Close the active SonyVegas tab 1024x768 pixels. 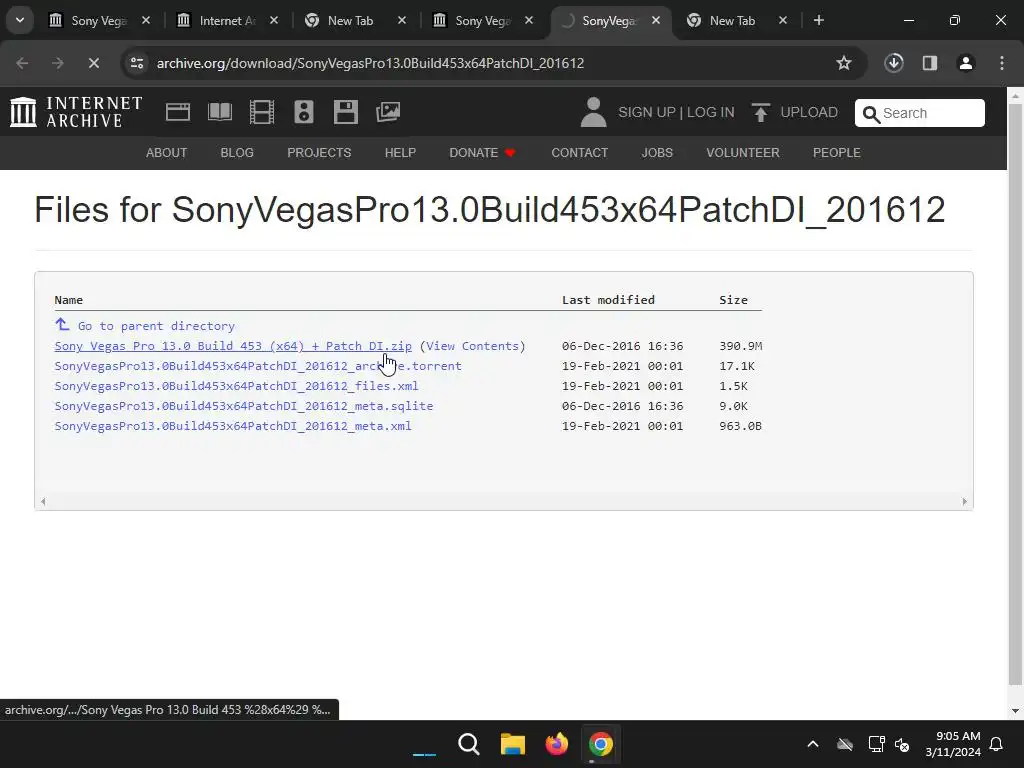656,20
